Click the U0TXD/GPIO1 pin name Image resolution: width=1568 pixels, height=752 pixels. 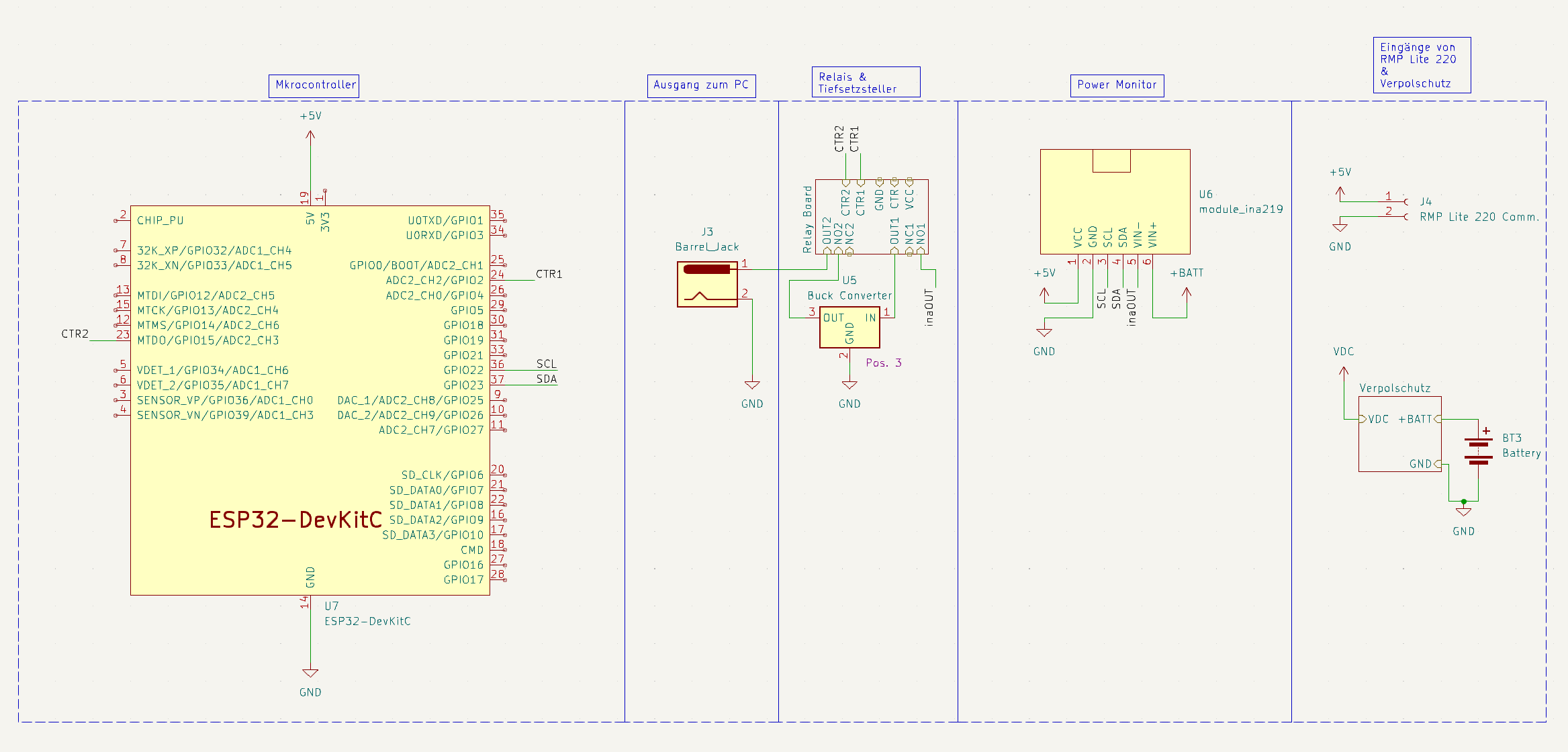445,220
